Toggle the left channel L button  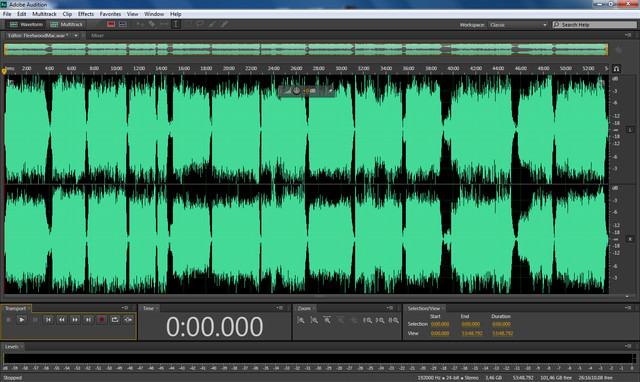630,130
